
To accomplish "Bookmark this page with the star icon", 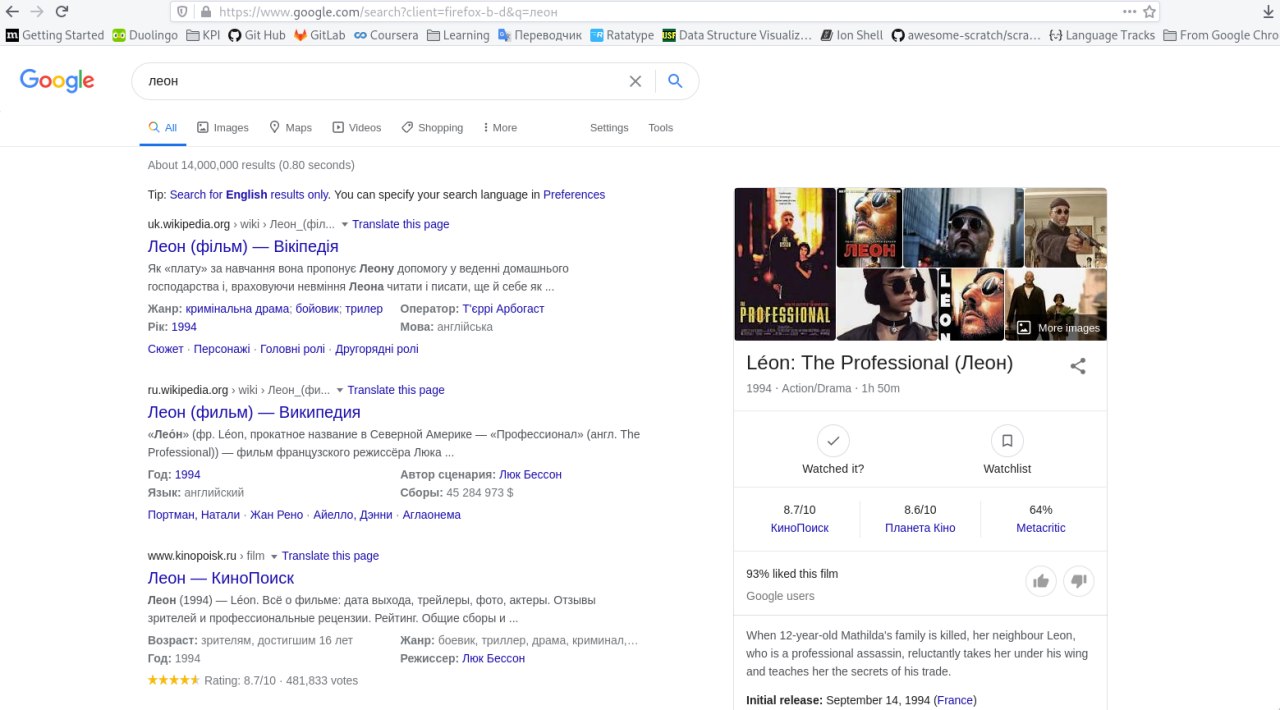I will click(x=1150, y=12).
